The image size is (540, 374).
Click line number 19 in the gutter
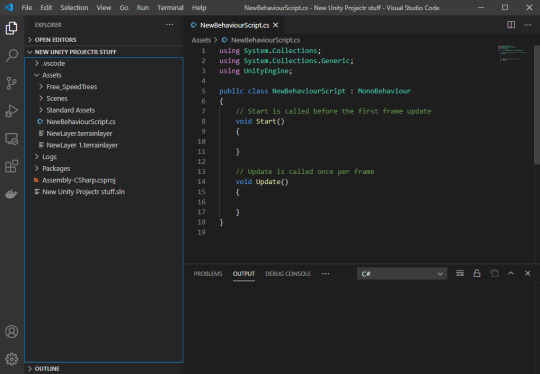point(202,232)
